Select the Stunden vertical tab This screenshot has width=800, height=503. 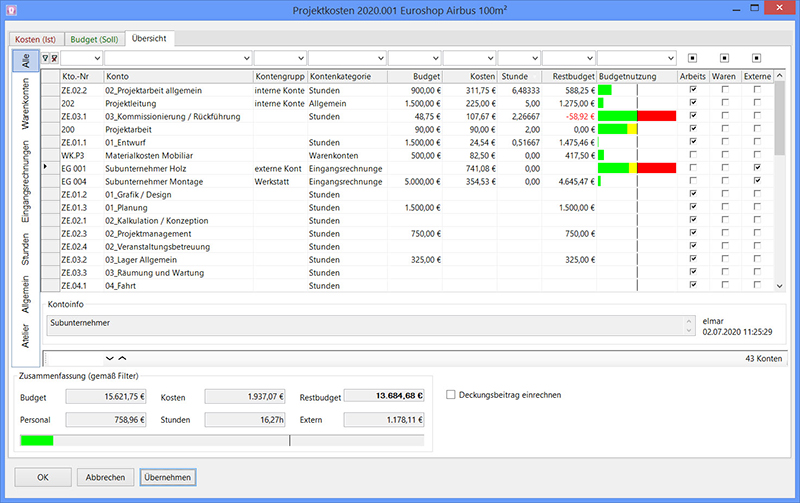tap(26, 249)
